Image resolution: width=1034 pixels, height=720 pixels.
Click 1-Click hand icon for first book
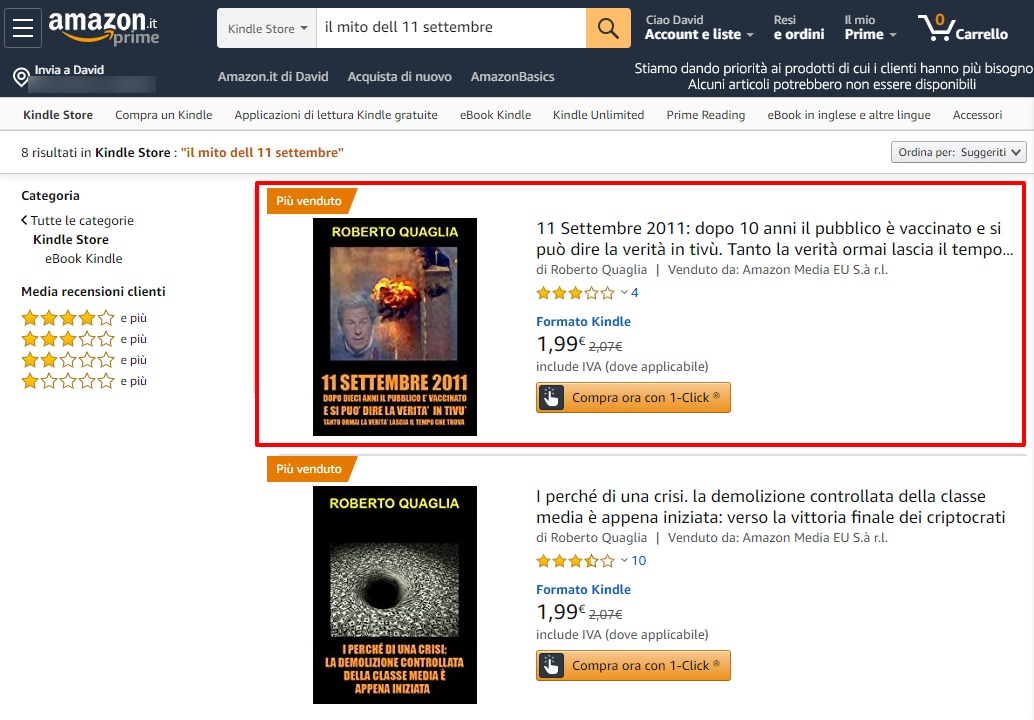click(551, 398)
